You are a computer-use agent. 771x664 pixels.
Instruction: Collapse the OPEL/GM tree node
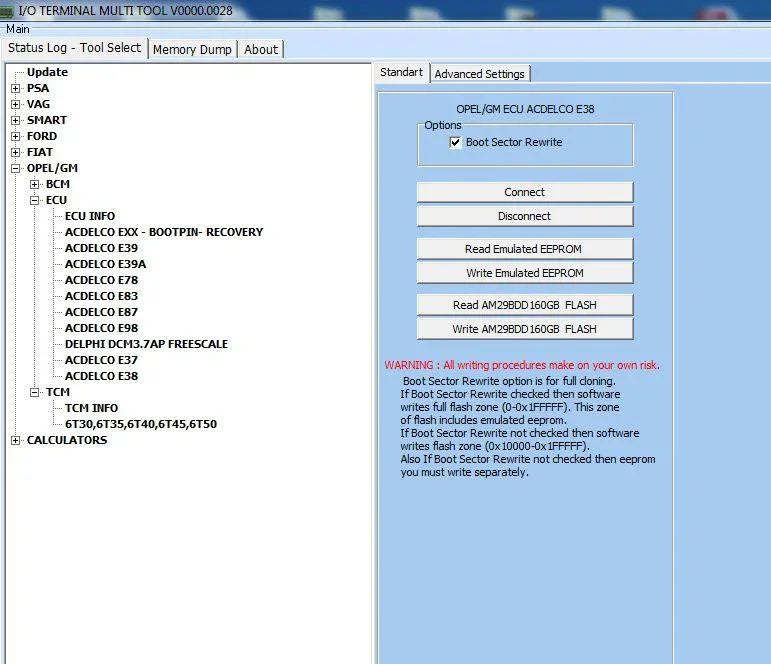coord(16,168)
